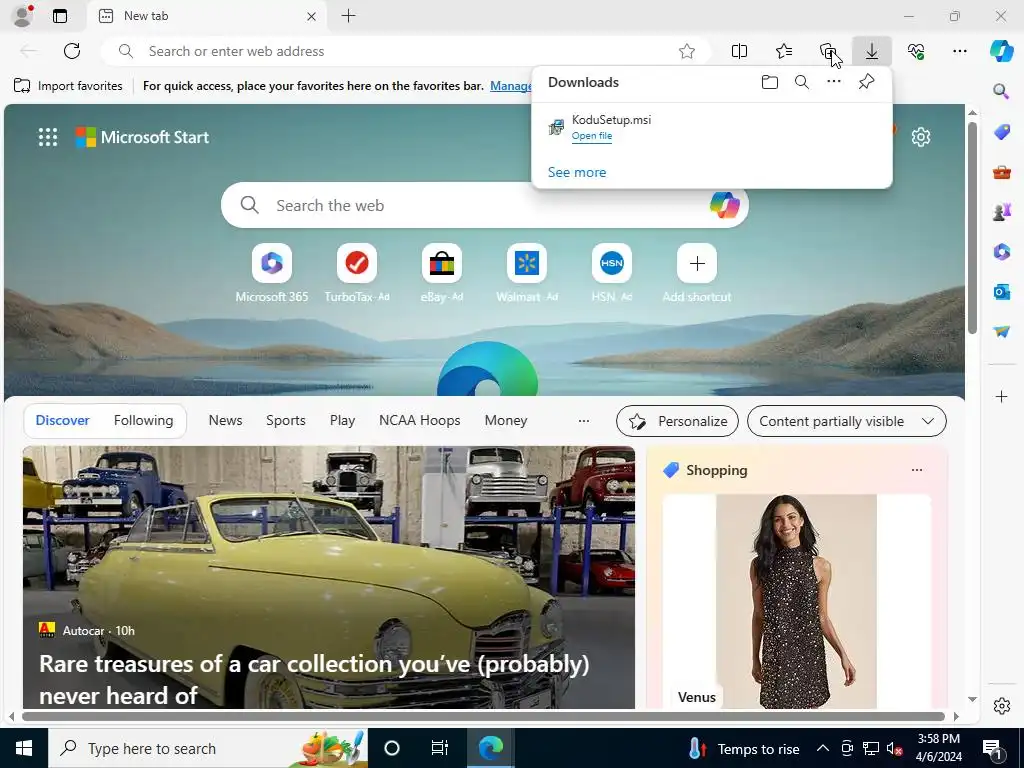Open the Venus dress shopping image
1024x768 pixels.
pyautogui.click(x=796, y=601)
